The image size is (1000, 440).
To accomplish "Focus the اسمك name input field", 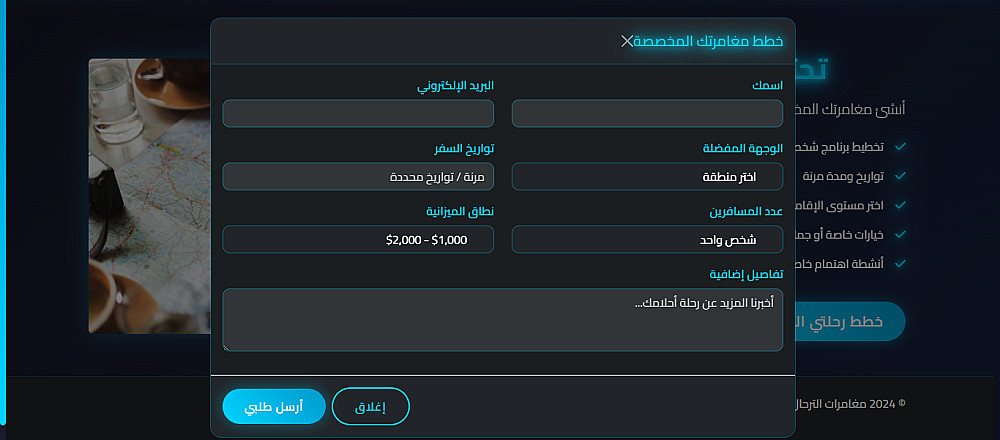I will pos(647,114).
